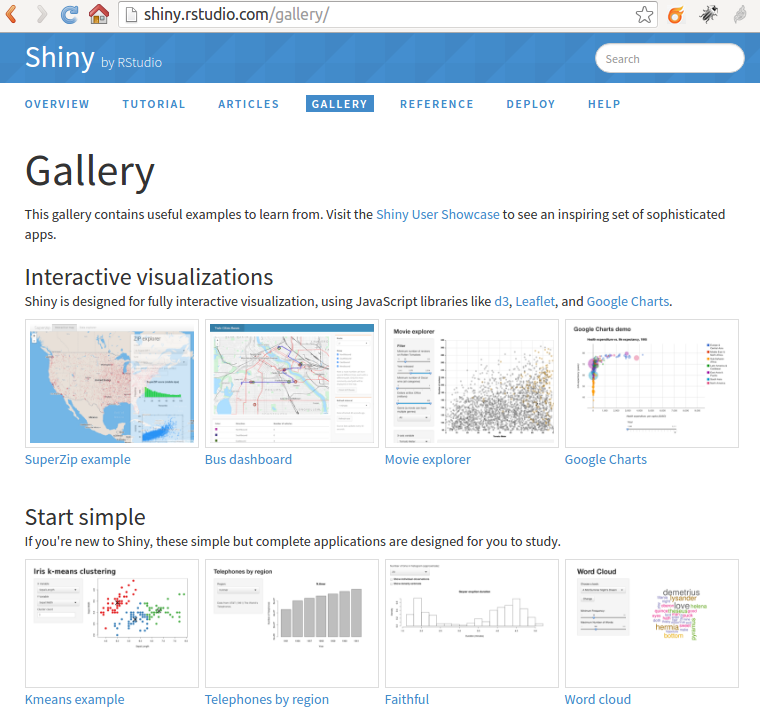Click the Google Charts link in the description
The height and width of the screenshot is (720, 760).
628,301
